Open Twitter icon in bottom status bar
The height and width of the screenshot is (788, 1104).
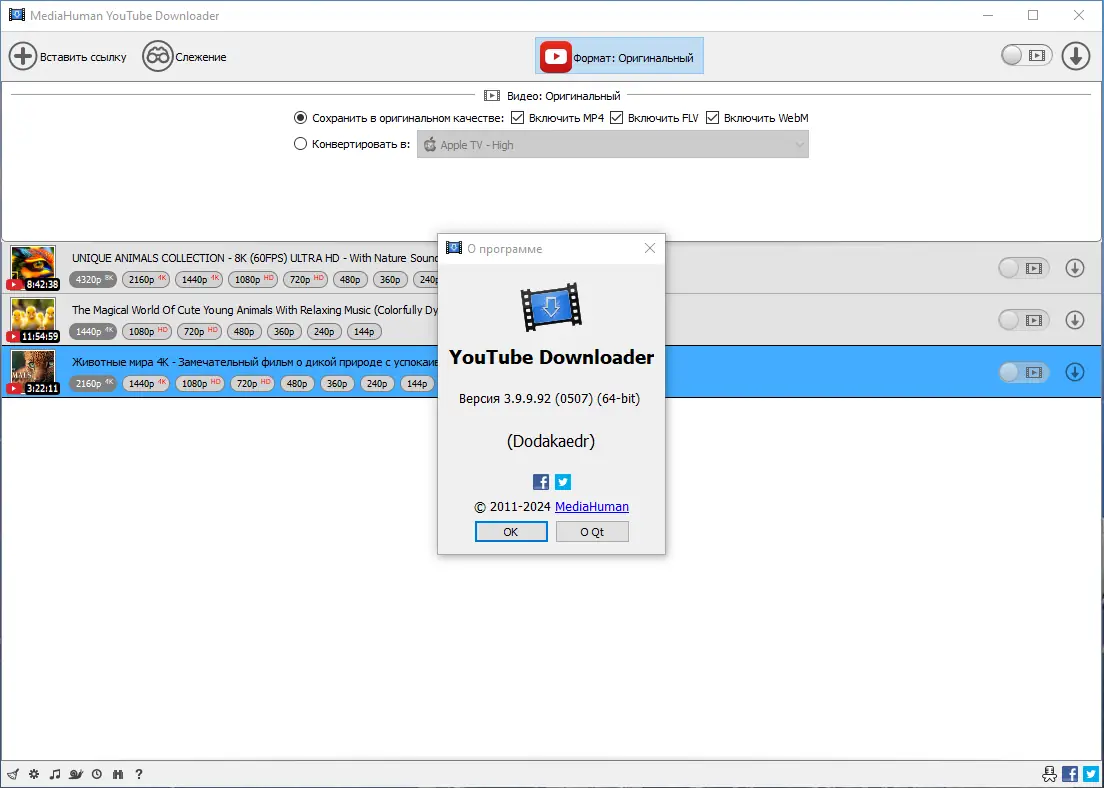coord(1091,774)
